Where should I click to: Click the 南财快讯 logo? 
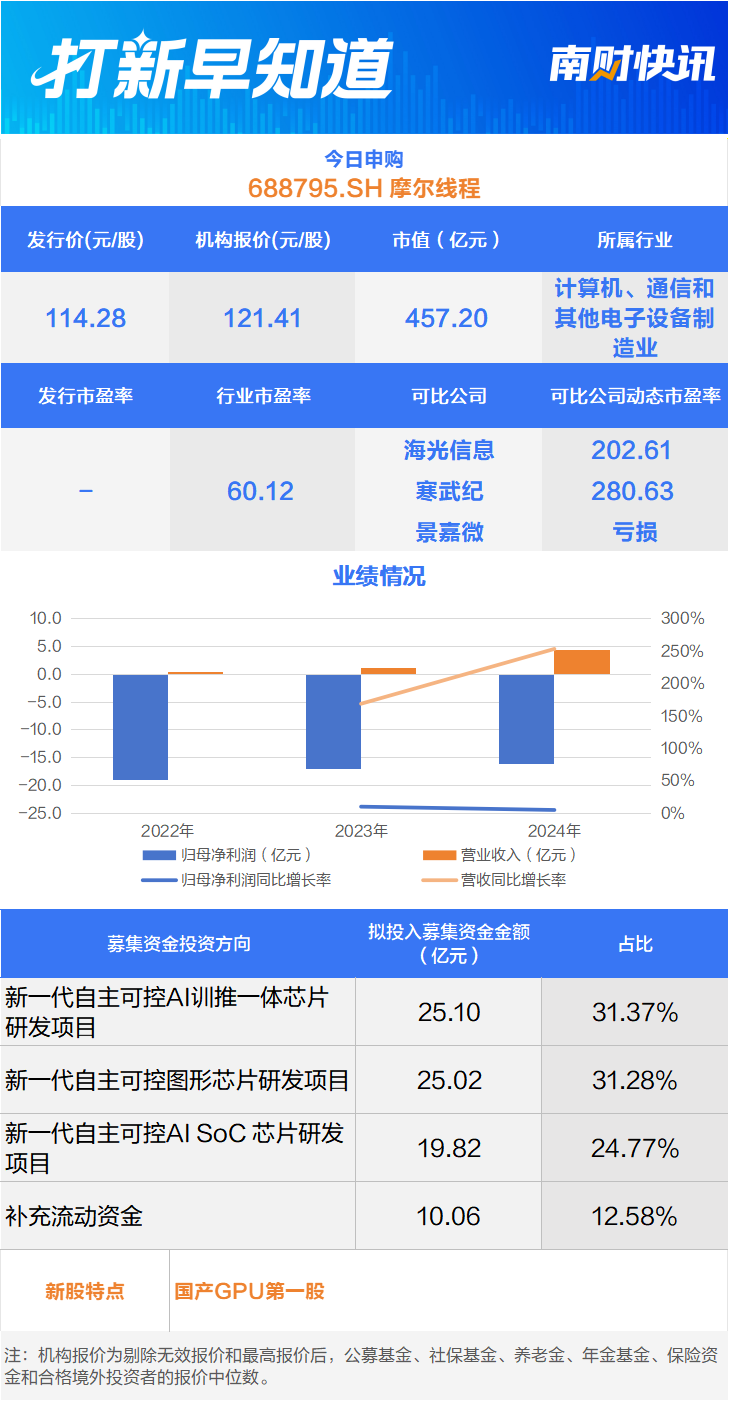(633, 64)
